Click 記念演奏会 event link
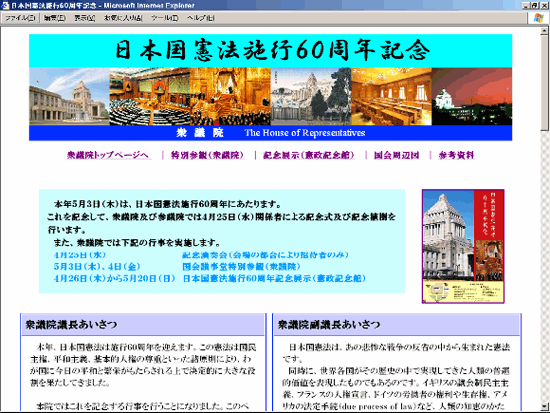 tap(265, 255)
